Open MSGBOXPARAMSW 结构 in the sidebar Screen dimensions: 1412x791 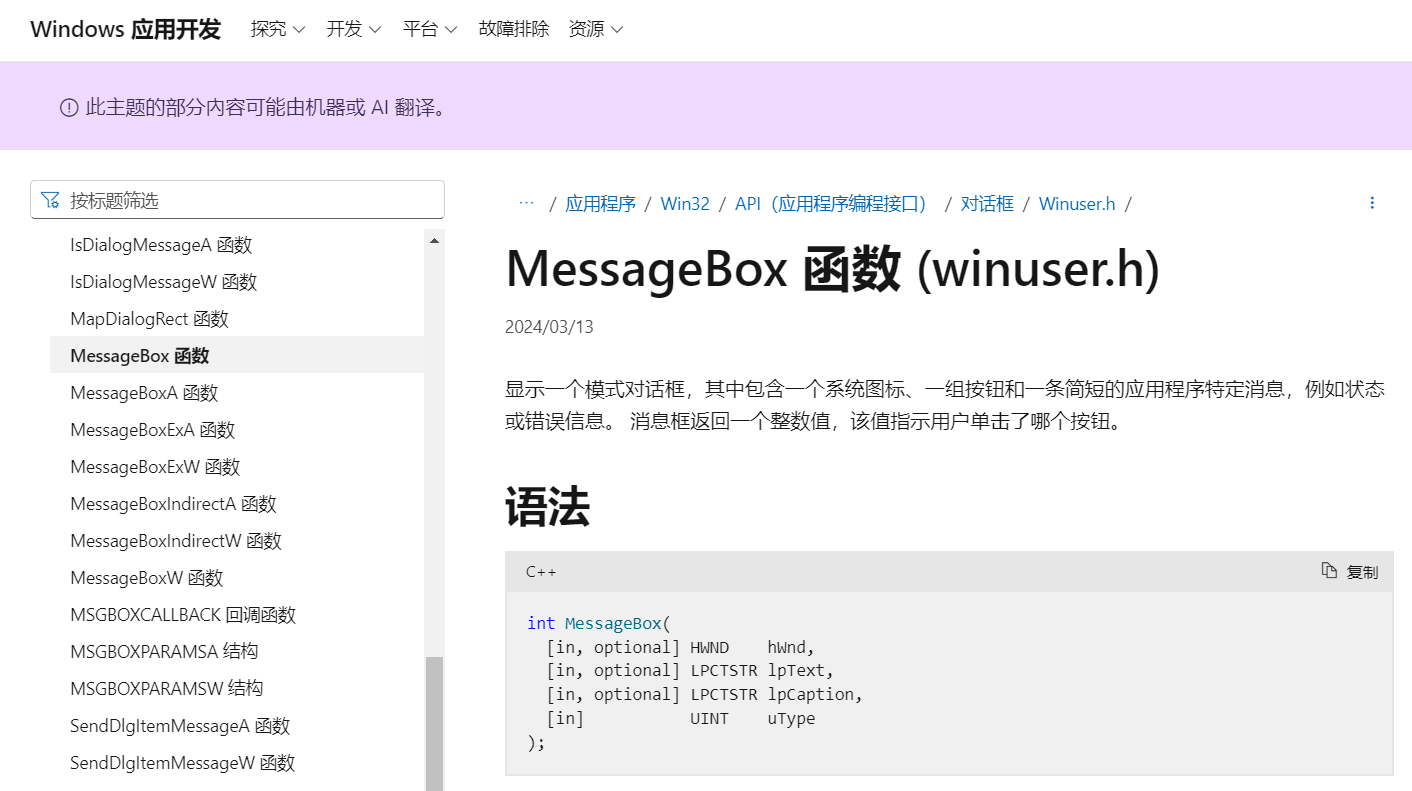tap(167, 689)
